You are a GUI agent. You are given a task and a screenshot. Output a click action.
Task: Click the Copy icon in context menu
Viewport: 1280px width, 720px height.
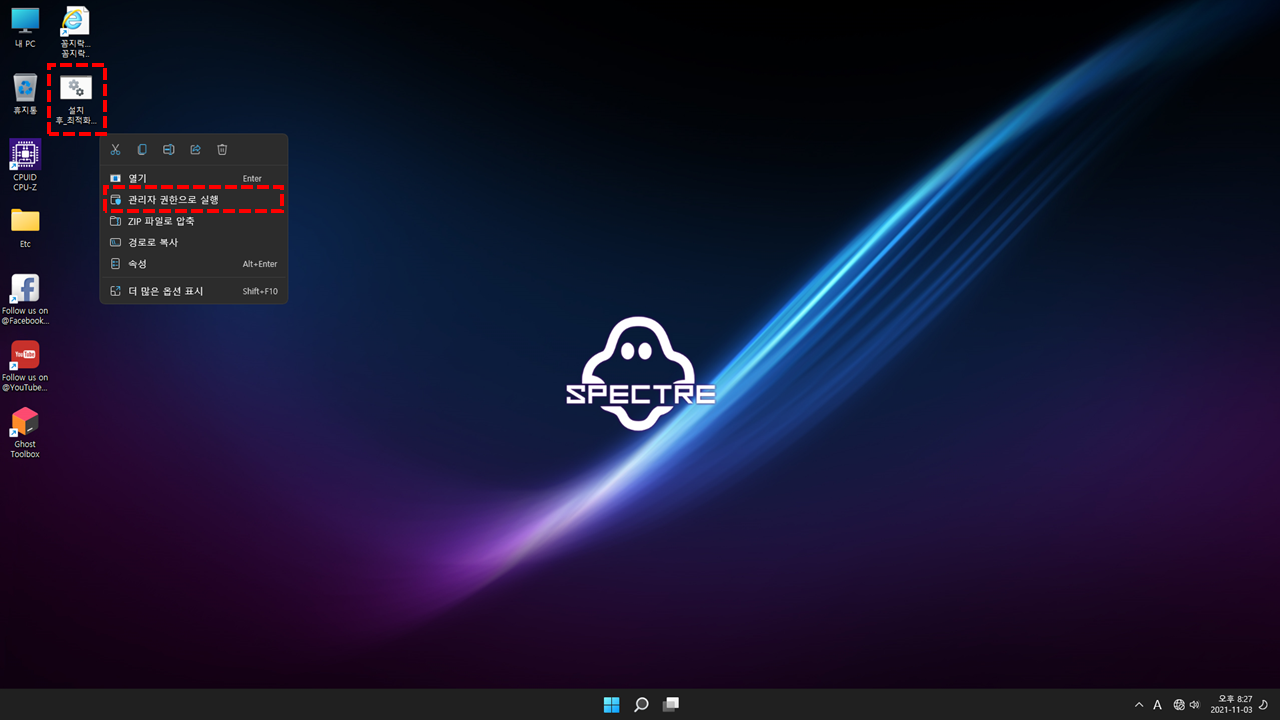[142, 149]
